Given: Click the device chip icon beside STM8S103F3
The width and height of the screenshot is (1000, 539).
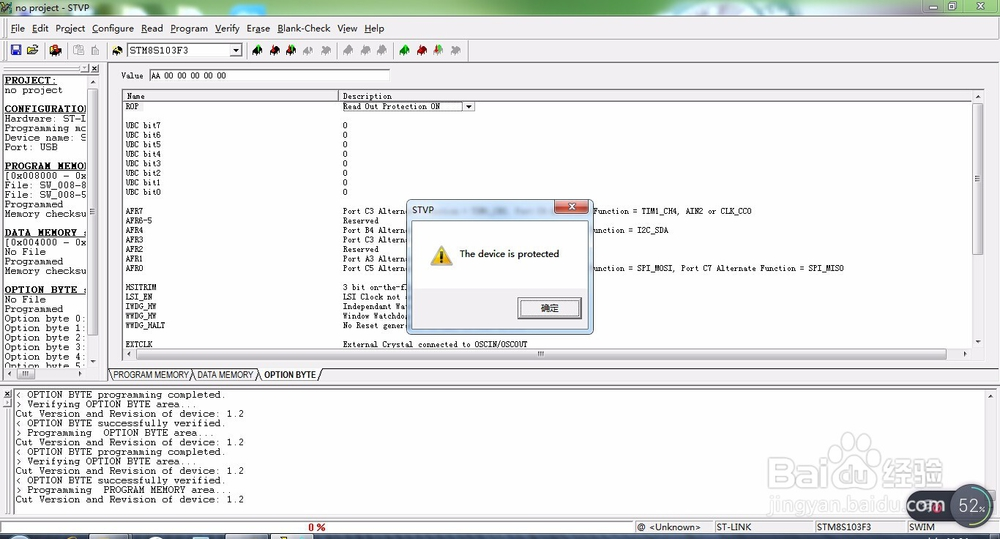Looking at the screenshot, I should click(x=117, y=50).
